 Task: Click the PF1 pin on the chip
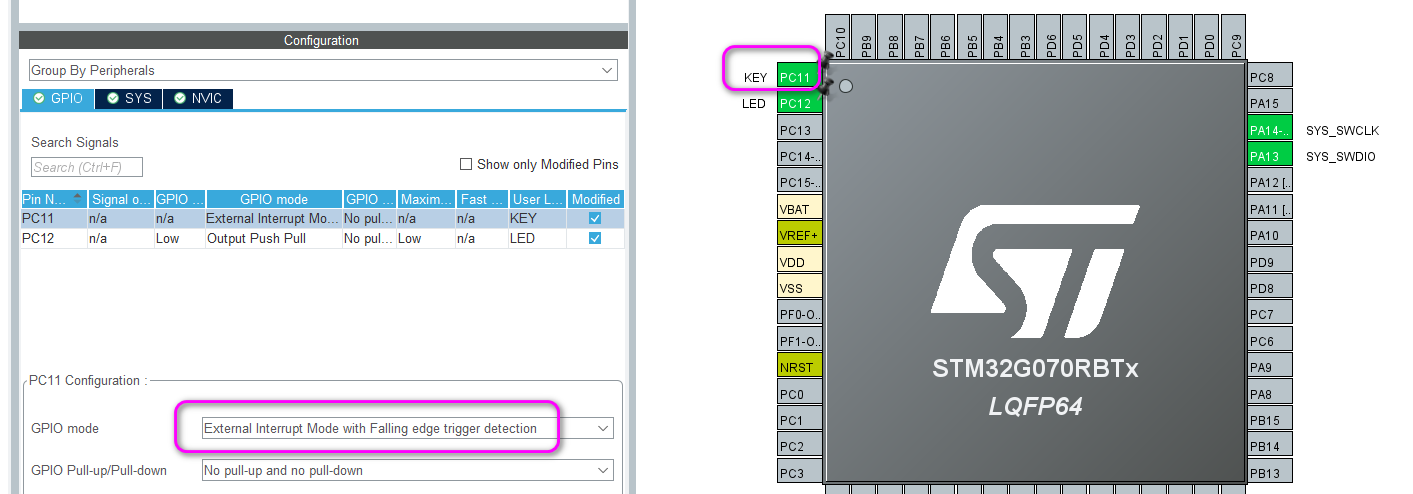point(799,341)
